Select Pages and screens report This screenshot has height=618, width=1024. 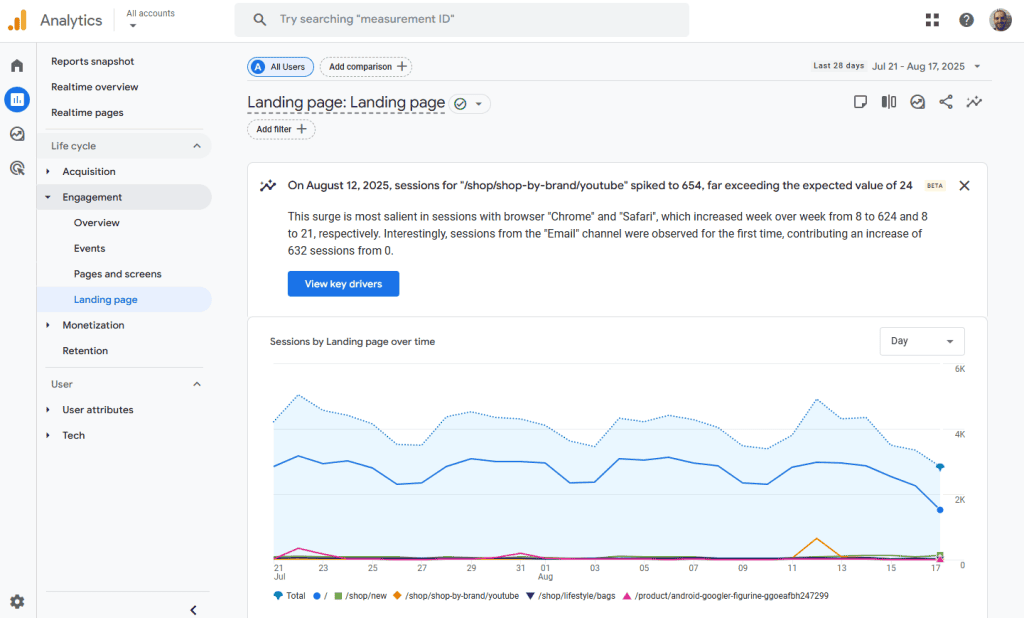pyautogui.click(x=117, y=274)
